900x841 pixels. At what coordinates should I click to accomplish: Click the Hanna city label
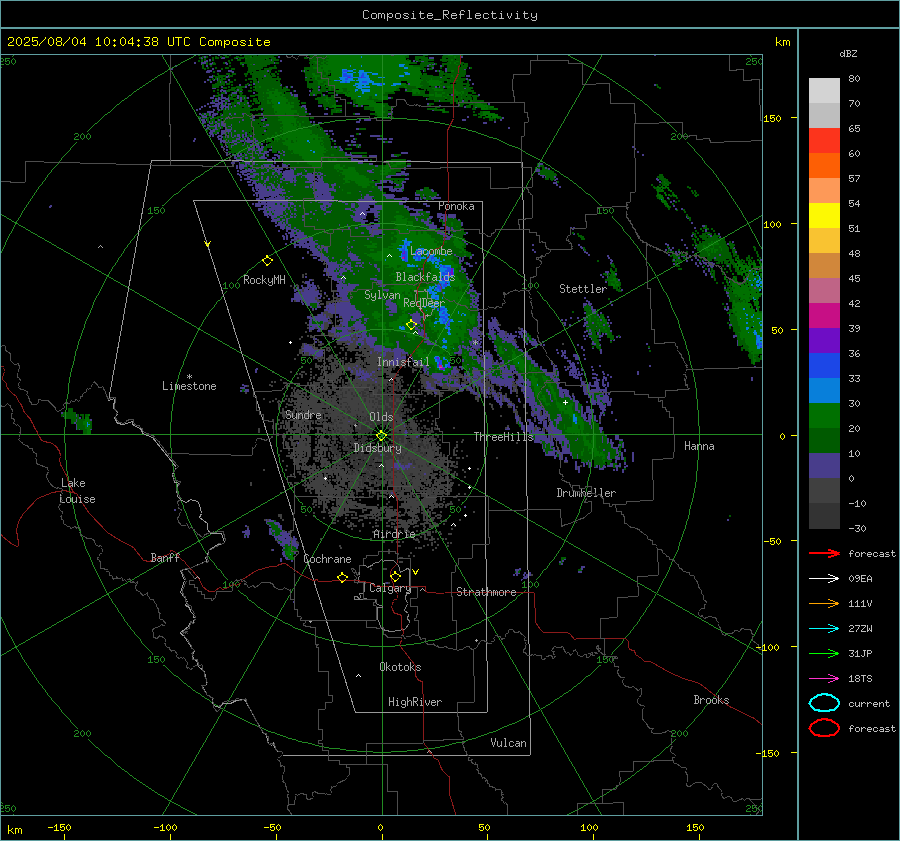pyautogui.click(x=699, y=446)
